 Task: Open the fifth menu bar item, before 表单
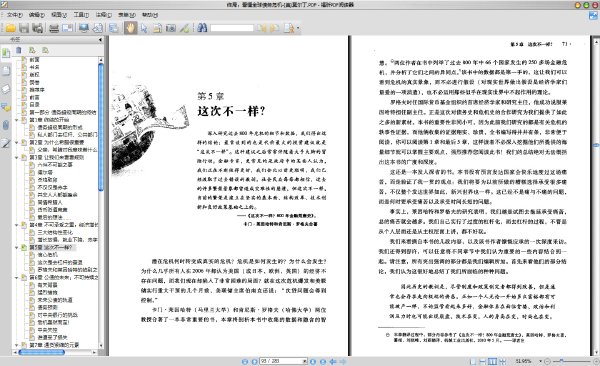pos(104,15)
